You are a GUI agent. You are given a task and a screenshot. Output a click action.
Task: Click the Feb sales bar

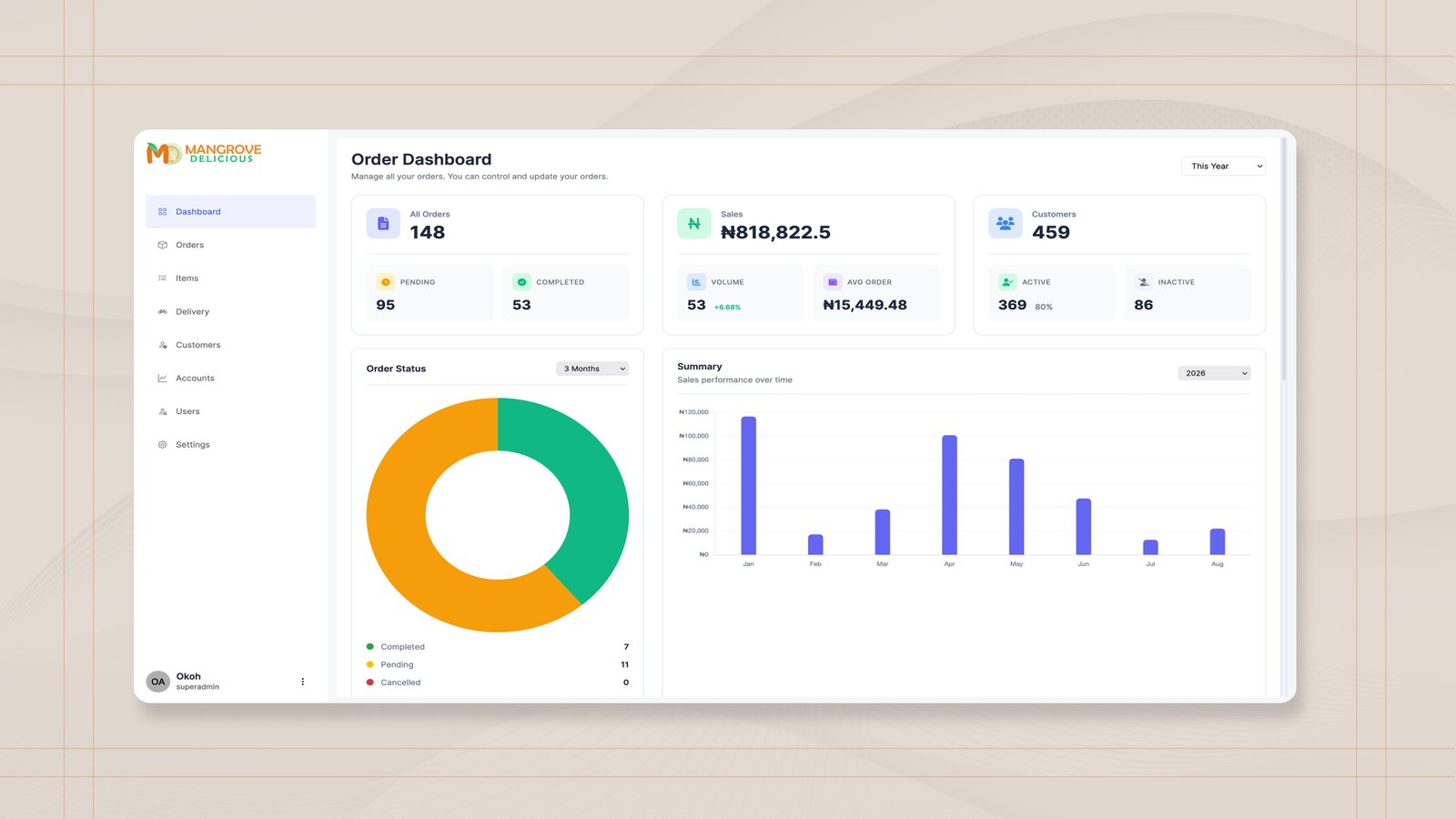[815, 544]
